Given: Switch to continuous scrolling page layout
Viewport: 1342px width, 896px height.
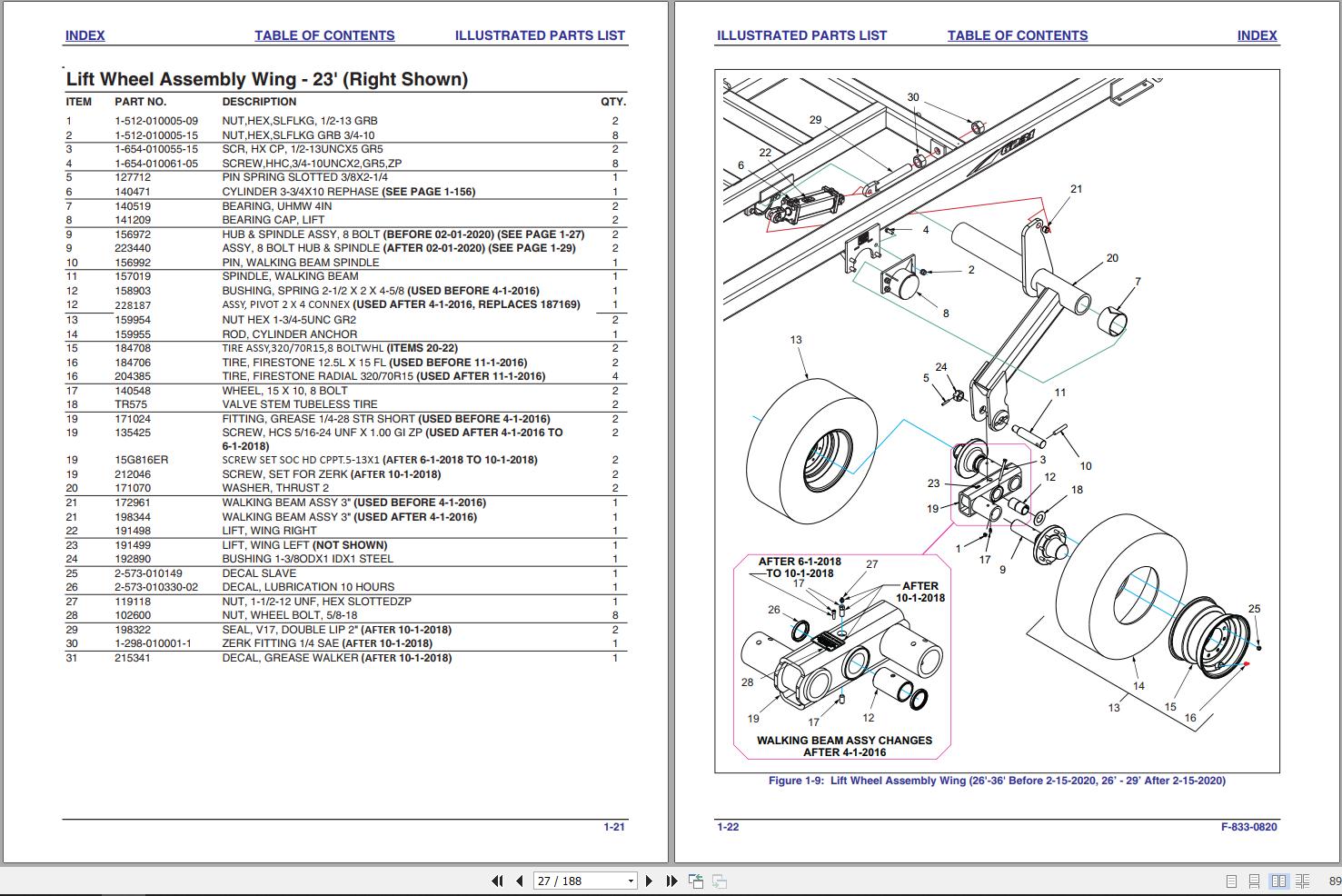Looking at the screenshot, I should tap(1255, 881).
